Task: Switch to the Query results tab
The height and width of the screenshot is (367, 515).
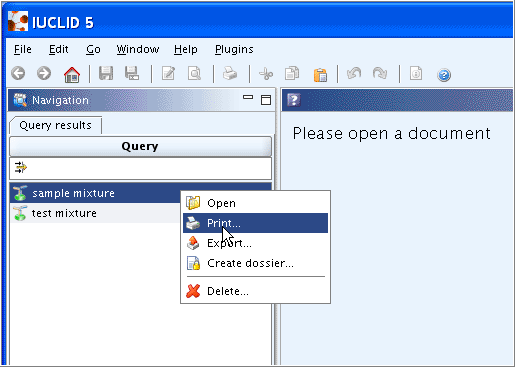Action: tap(55, 125)
